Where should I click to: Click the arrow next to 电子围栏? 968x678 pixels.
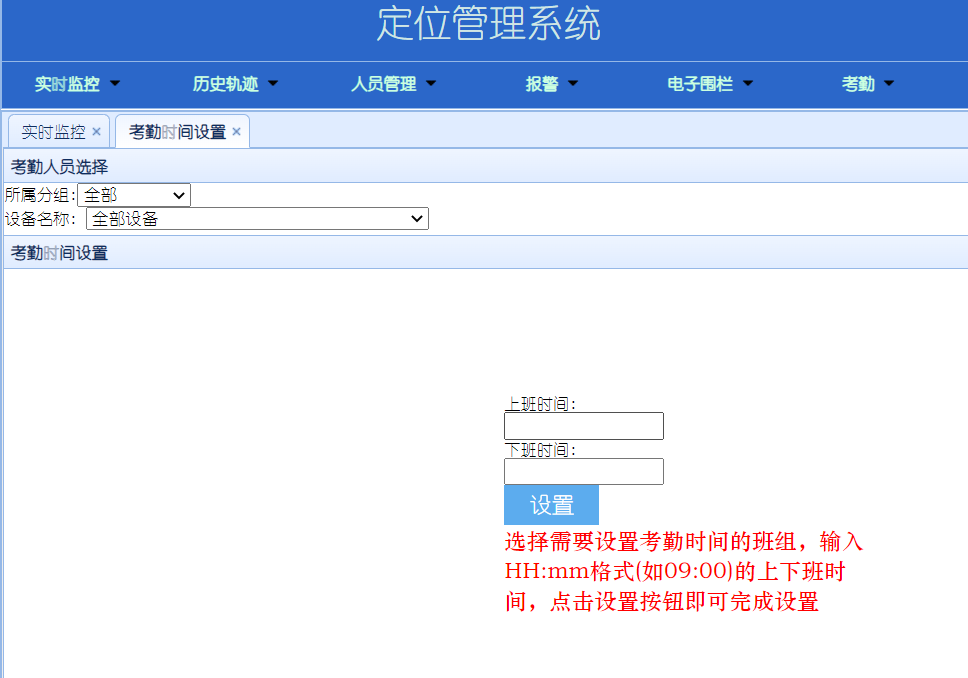point(747,84)
